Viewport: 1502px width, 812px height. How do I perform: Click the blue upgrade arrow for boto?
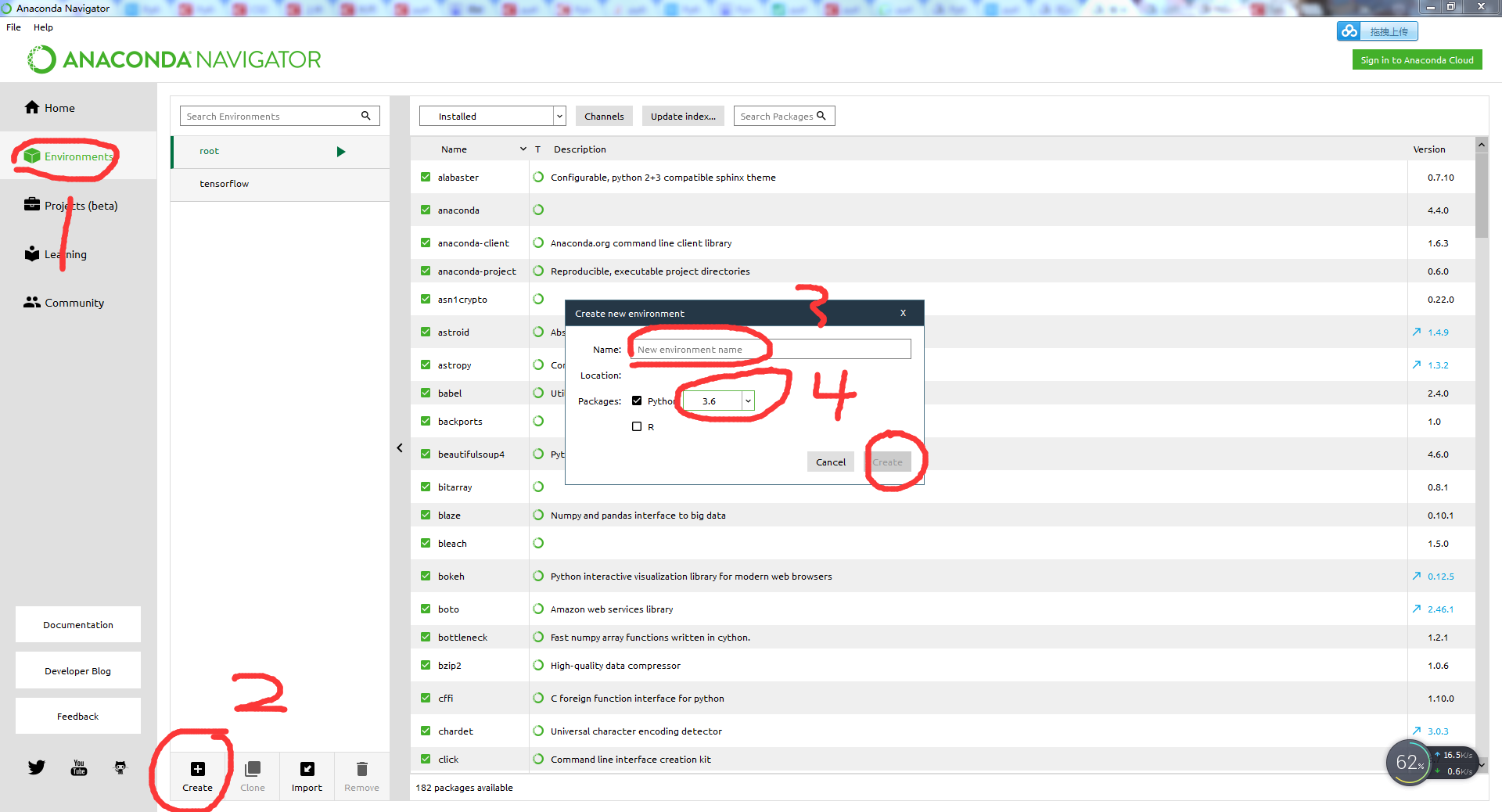(x=1417, y=609)
